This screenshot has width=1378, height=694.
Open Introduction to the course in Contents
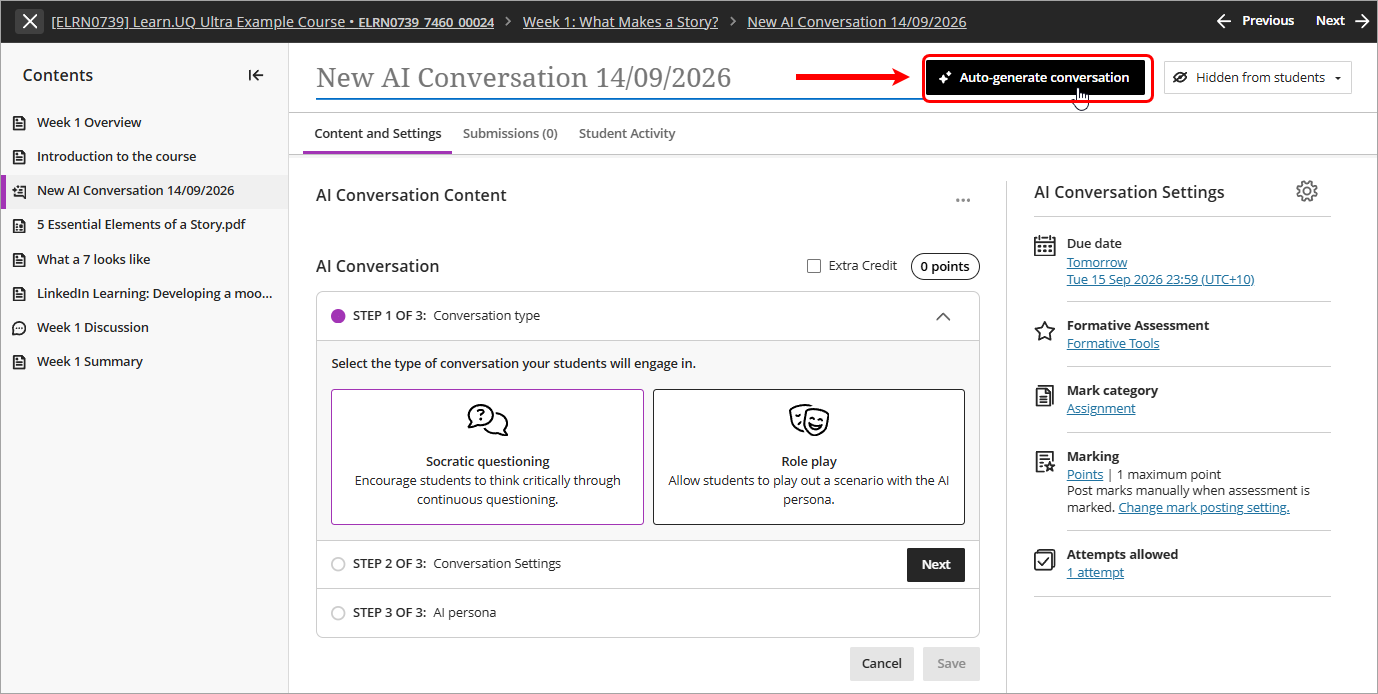(116, 157)
